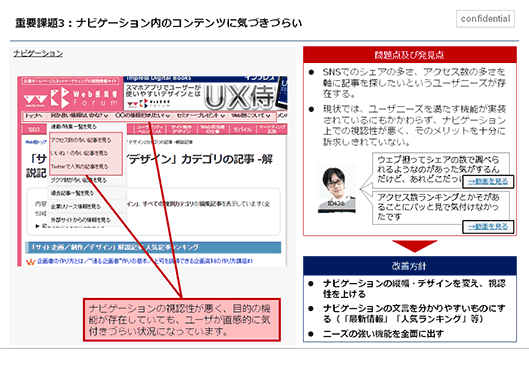Click the ニーズの強い機能を全面に出す bullet

383,334
